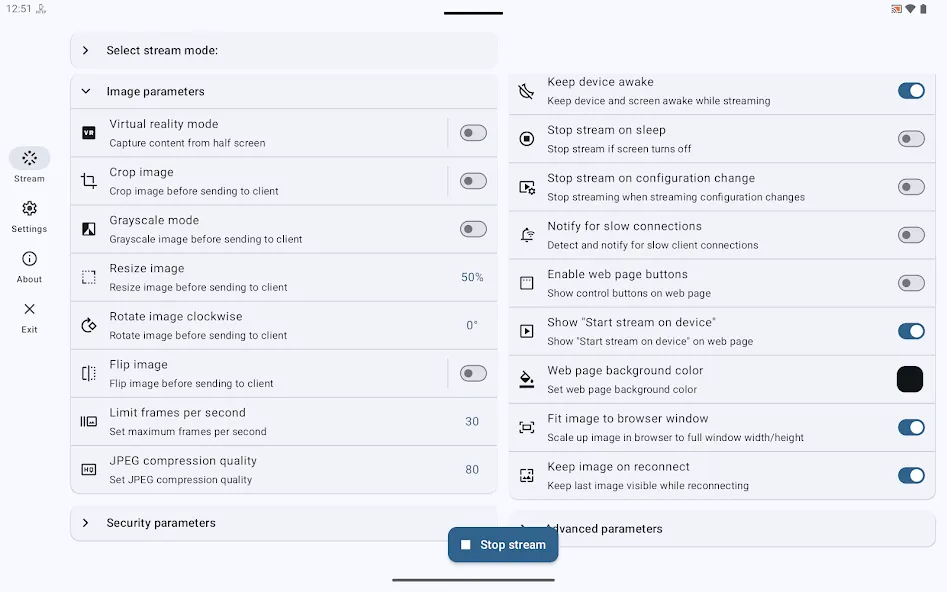Viewport: 947px width, 592px height.
Task: Click the Stop stream button
Action: [x=503, y=545]
